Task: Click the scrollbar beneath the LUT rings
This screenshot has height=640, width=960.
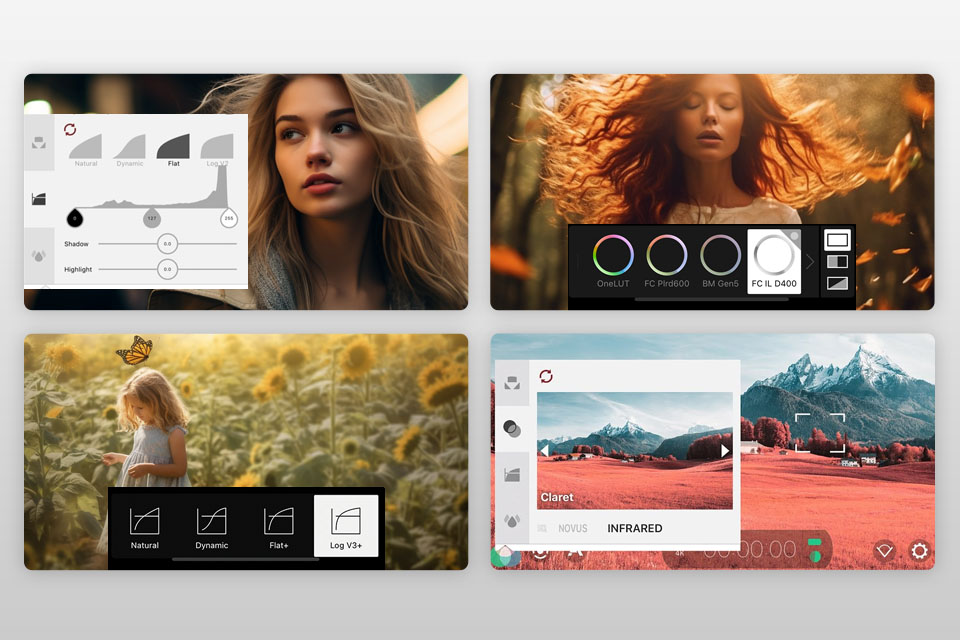Action: [711, 299]
